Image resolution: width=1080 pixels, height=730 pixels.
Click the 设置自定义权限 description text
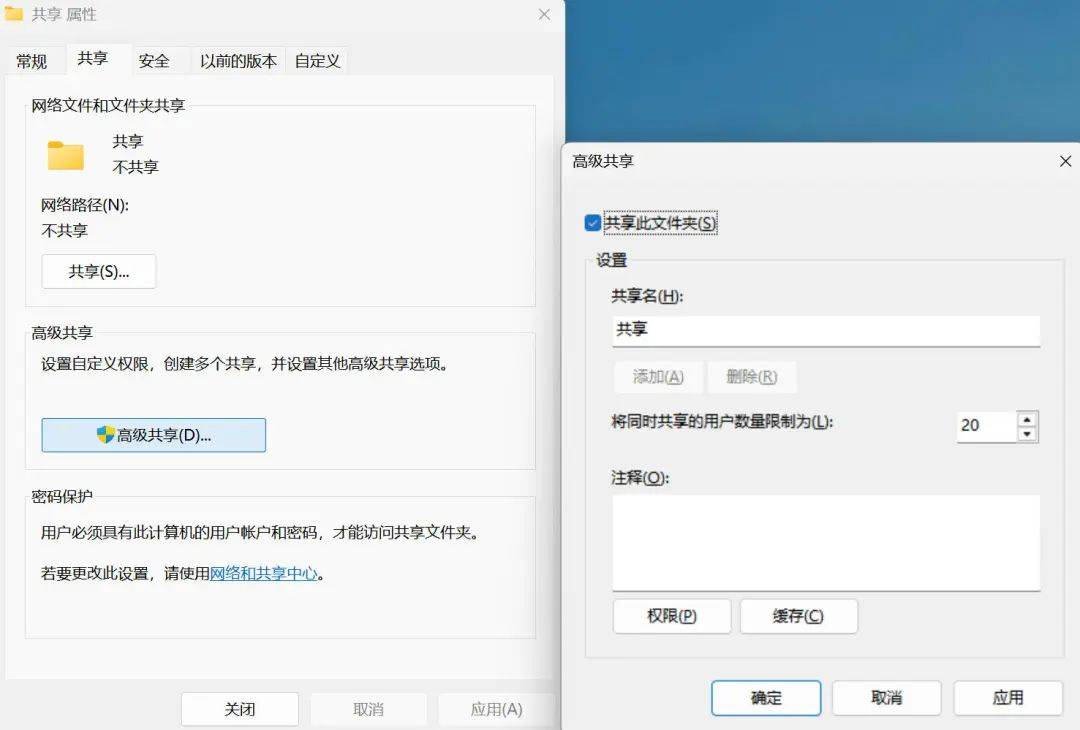pos(245,364)
